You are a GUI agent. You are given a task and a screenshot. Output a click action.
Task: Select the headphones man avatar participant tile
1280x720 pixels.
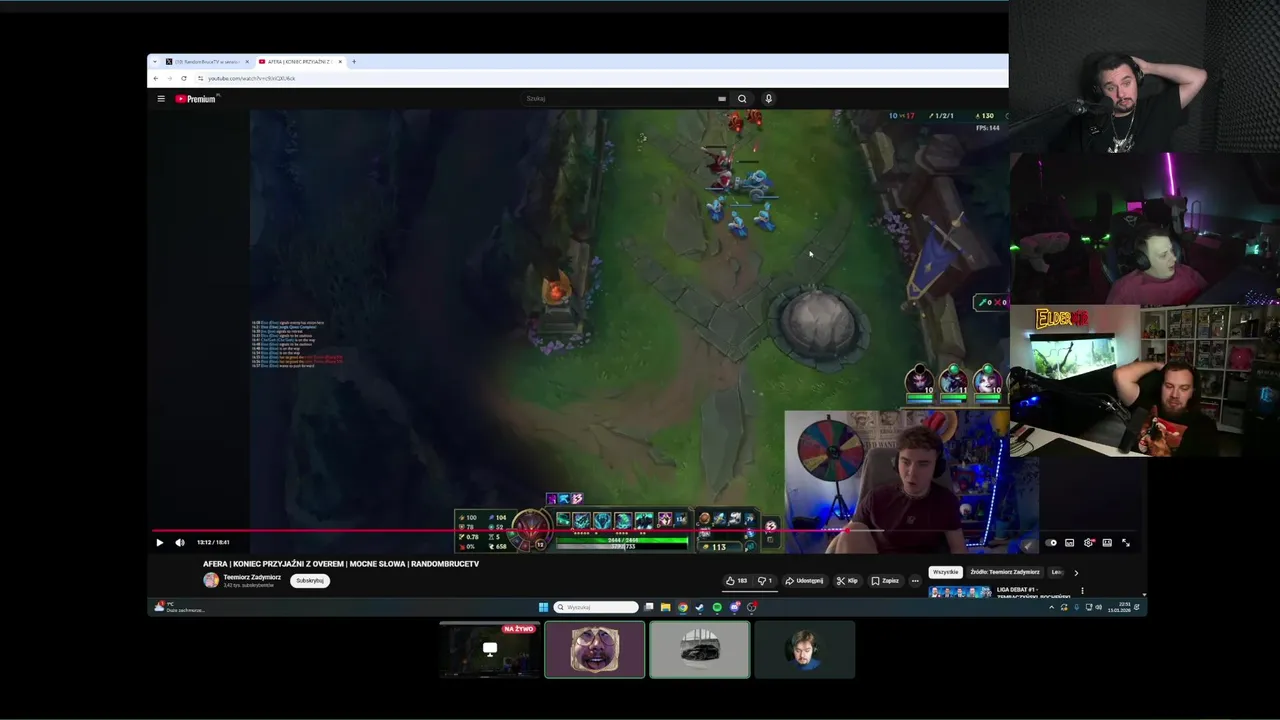click(805, 649)
